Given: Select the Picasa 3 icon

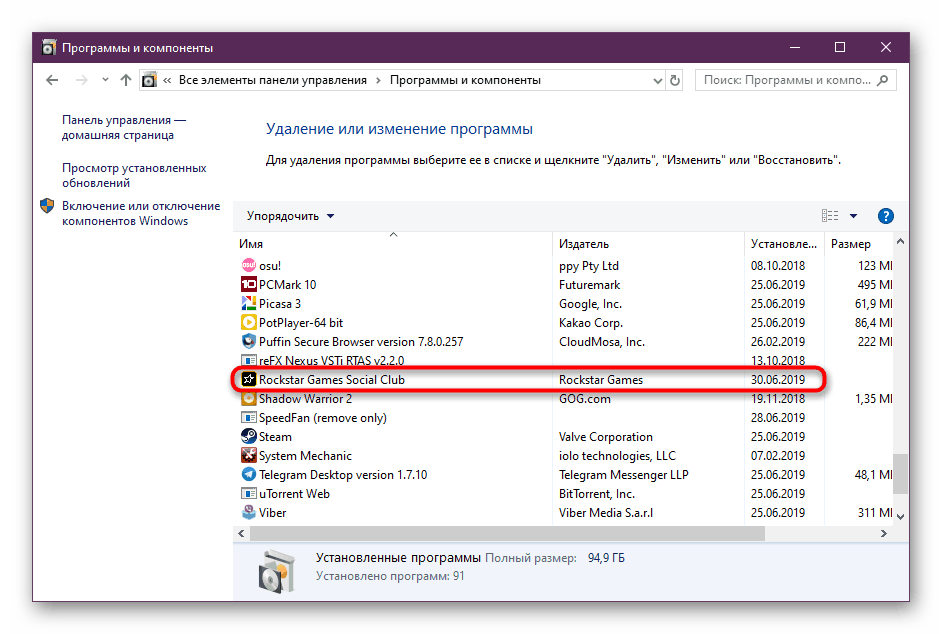Looking at the screenshot, I should (x=249, y=303).
